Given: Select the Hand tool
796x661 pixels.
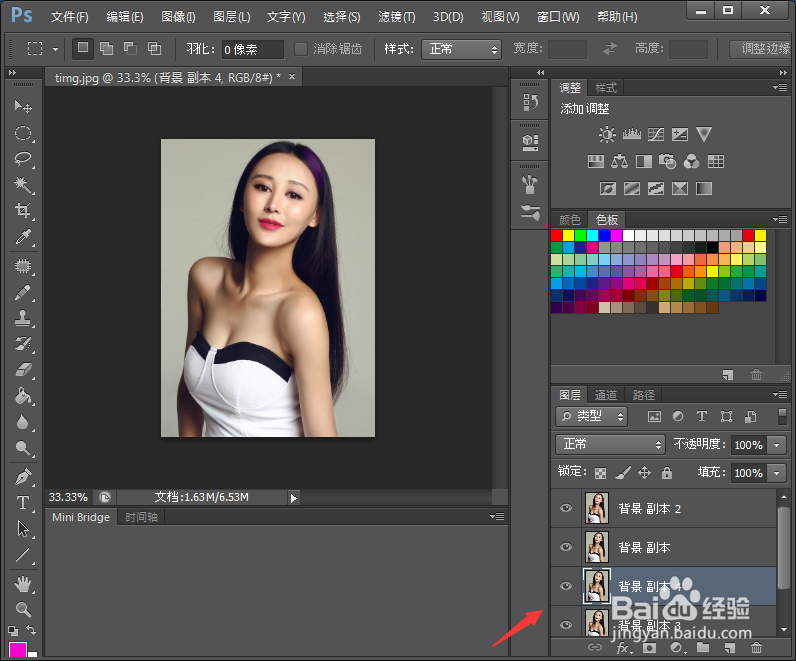Looking at the screenshot, I should (23, 584).
